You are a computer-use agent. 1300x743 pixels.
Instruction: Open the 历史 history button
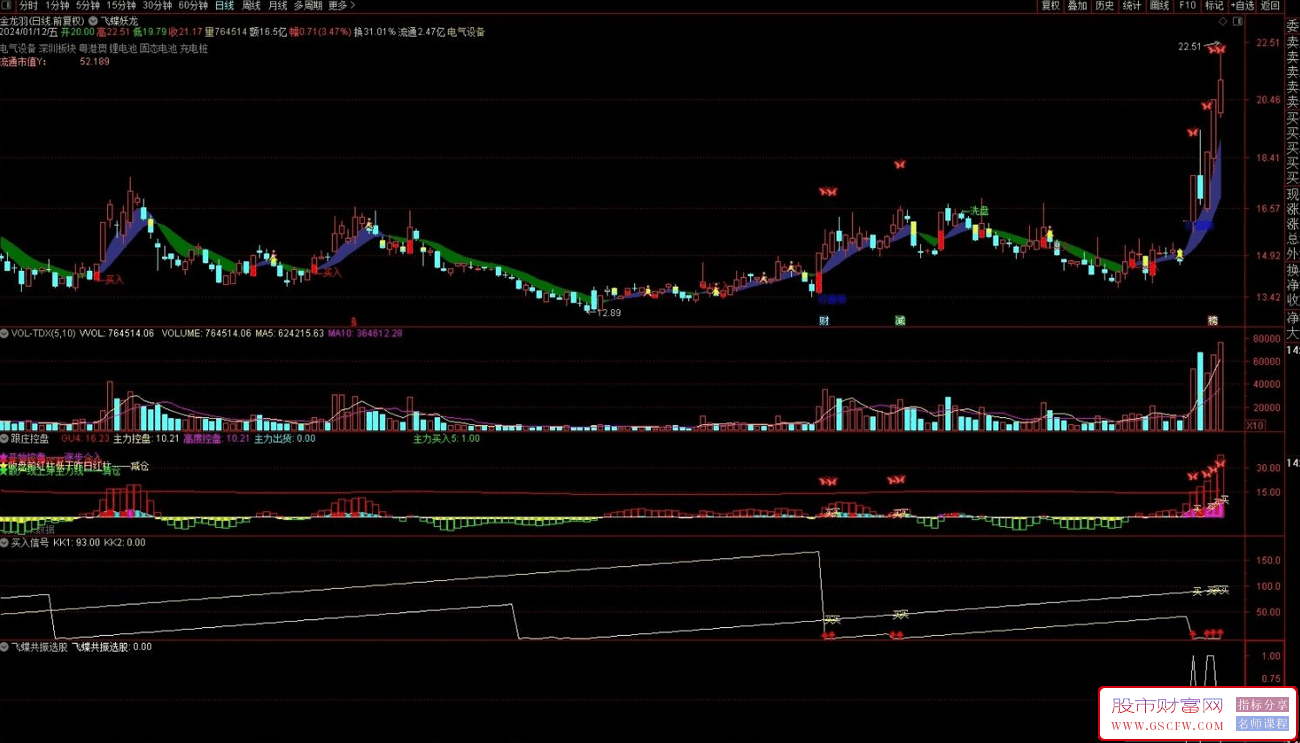coord(1104,5)
